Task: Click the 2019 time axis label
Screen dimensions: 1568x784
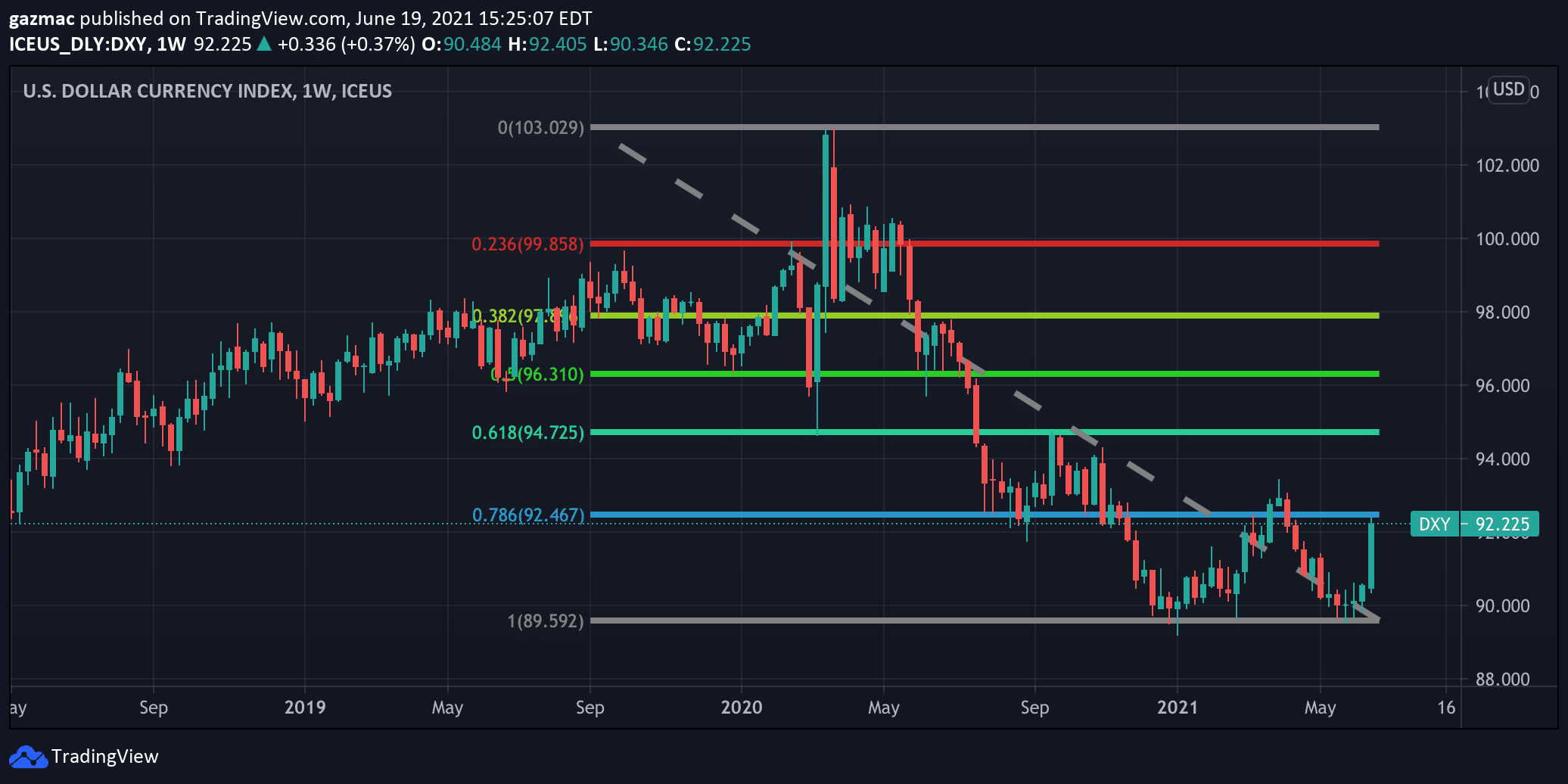Action: [x=305, y=707]
